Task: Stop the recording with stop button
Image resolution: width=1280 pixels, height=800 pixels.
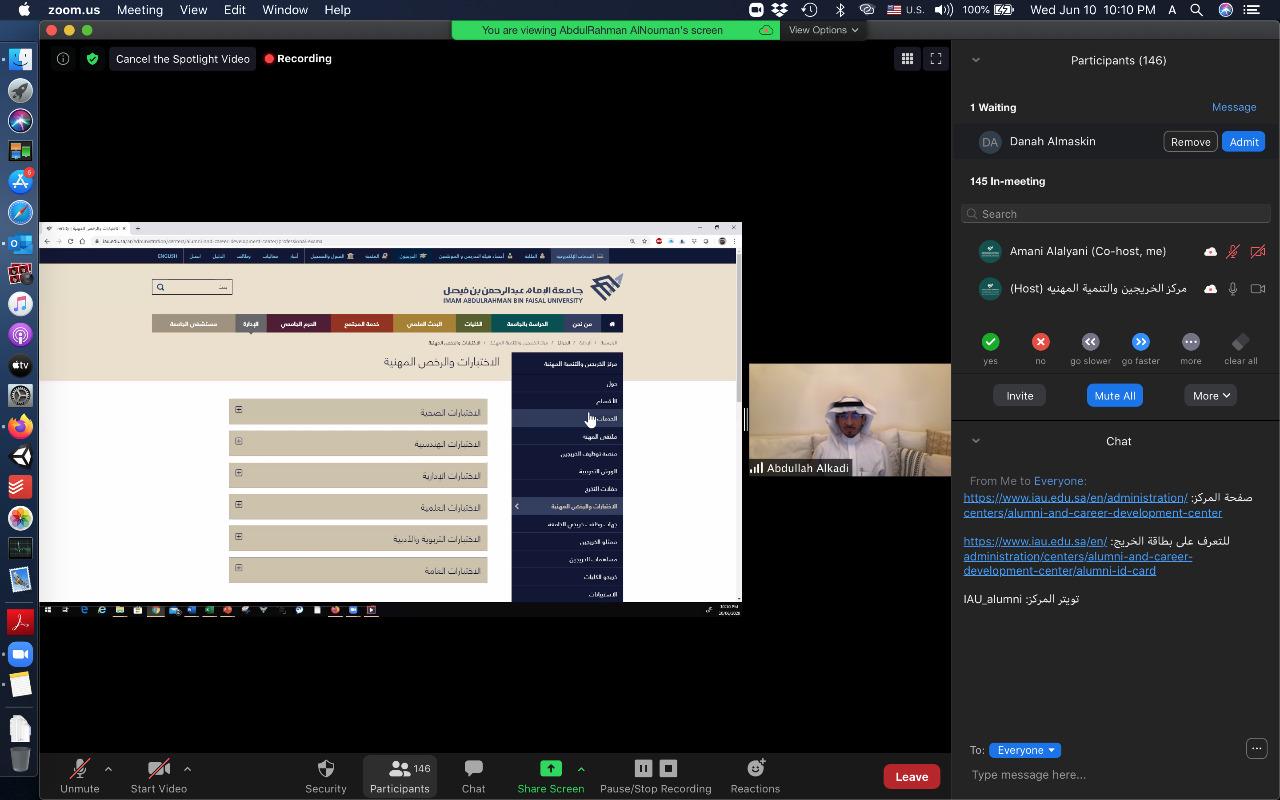Action: click(x=668, y=768)
